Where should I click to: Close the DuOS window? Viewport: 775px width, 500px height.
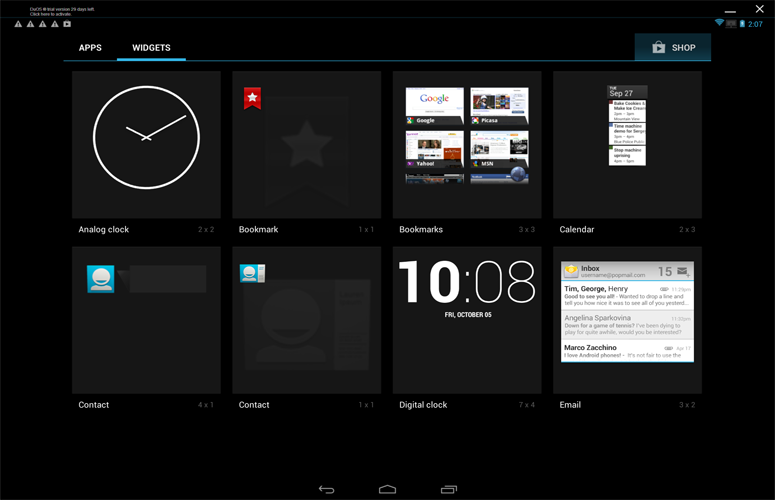tap(760, 9)
